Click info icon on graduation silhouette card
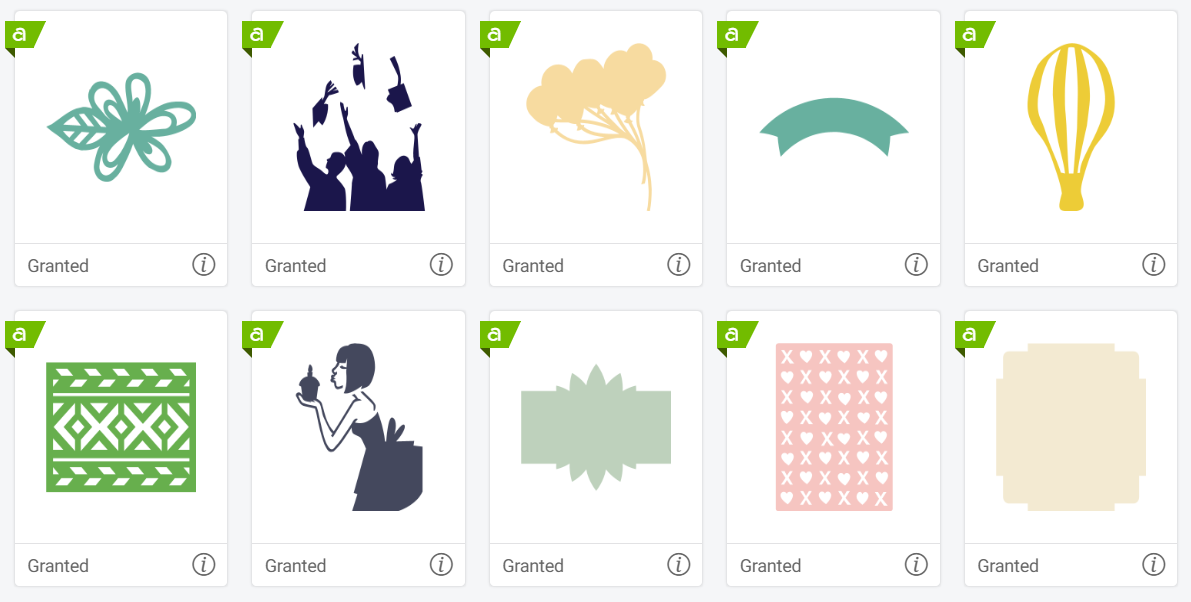The width and height of the screenshot is (1191, 602). [441, 265]
